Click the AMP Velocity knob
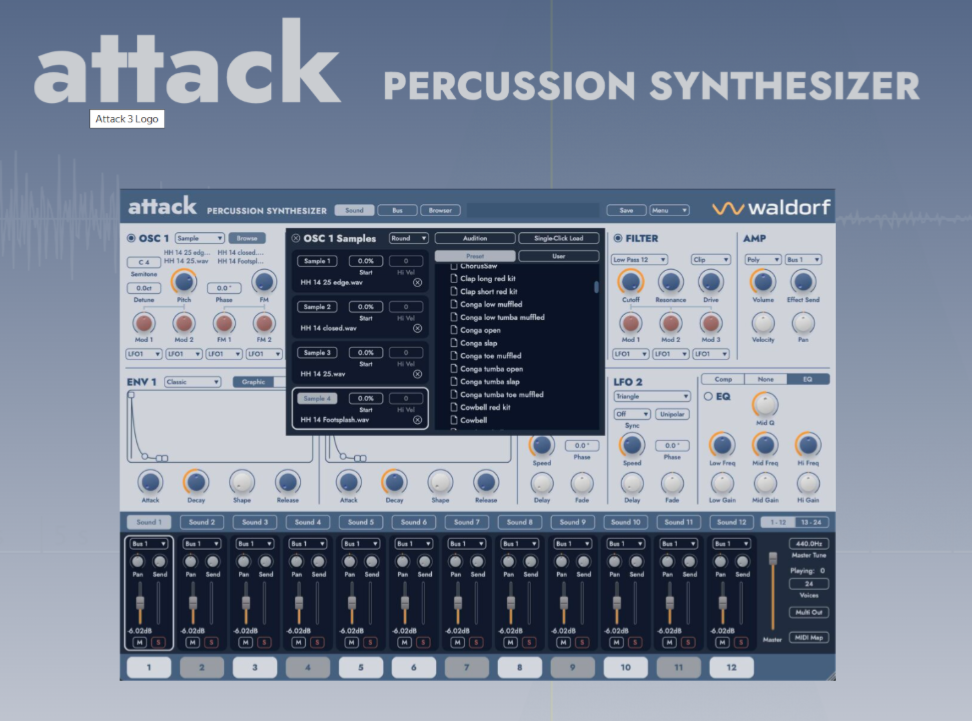 pos(763,323)
